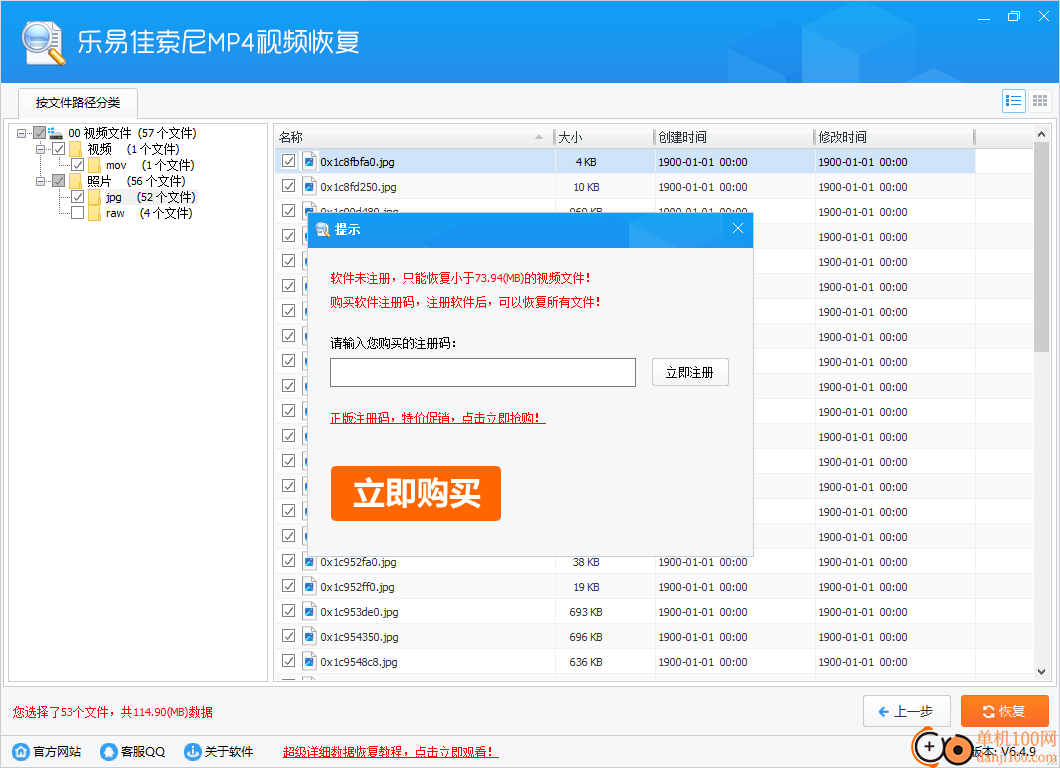This screenshot has width=1060, height=768.
Task: Sort by 创建时间 column header
Action: tap(733, 137)
